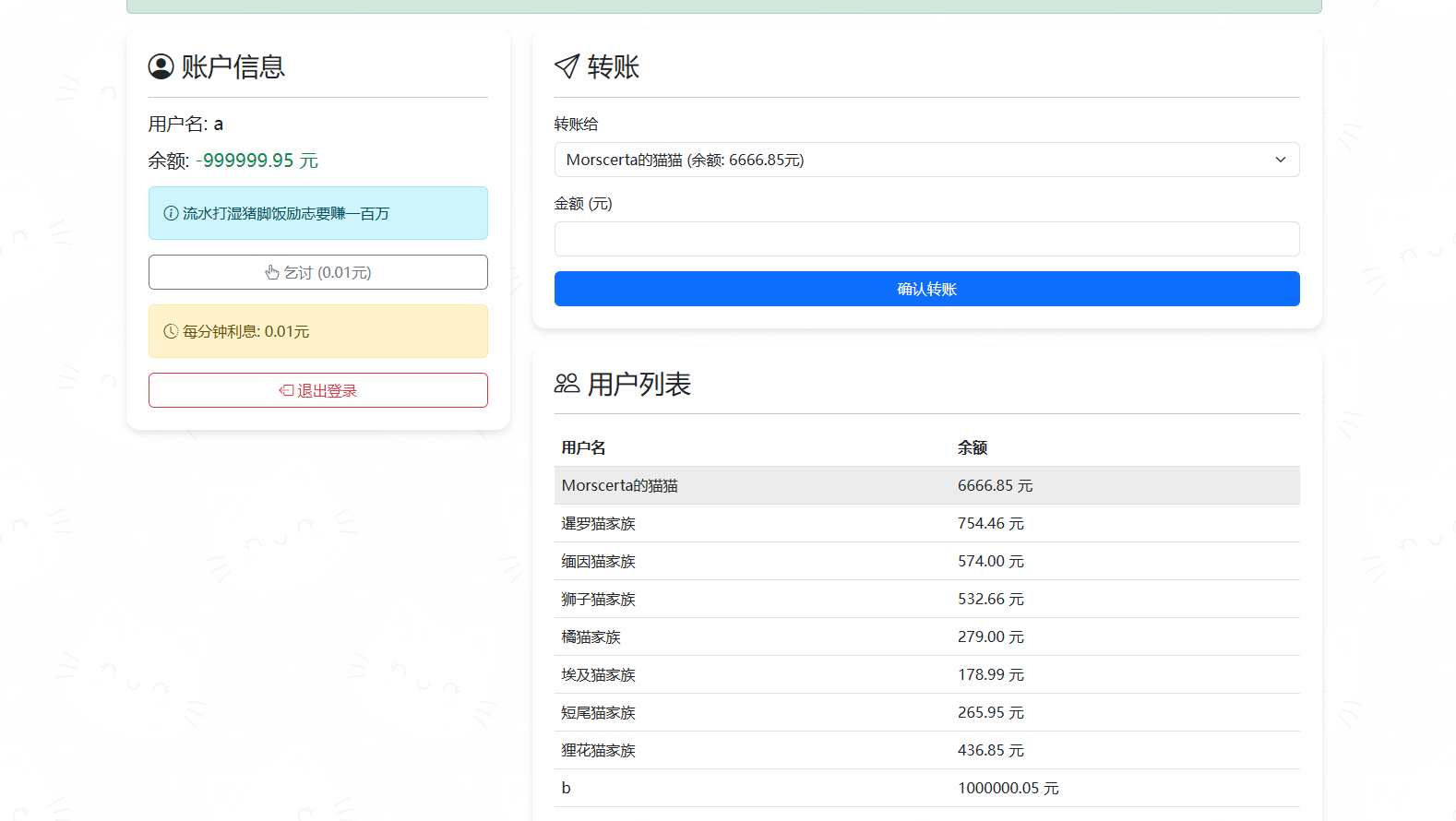Click the 乞讨 (0.01元) button

coord(318,272)
